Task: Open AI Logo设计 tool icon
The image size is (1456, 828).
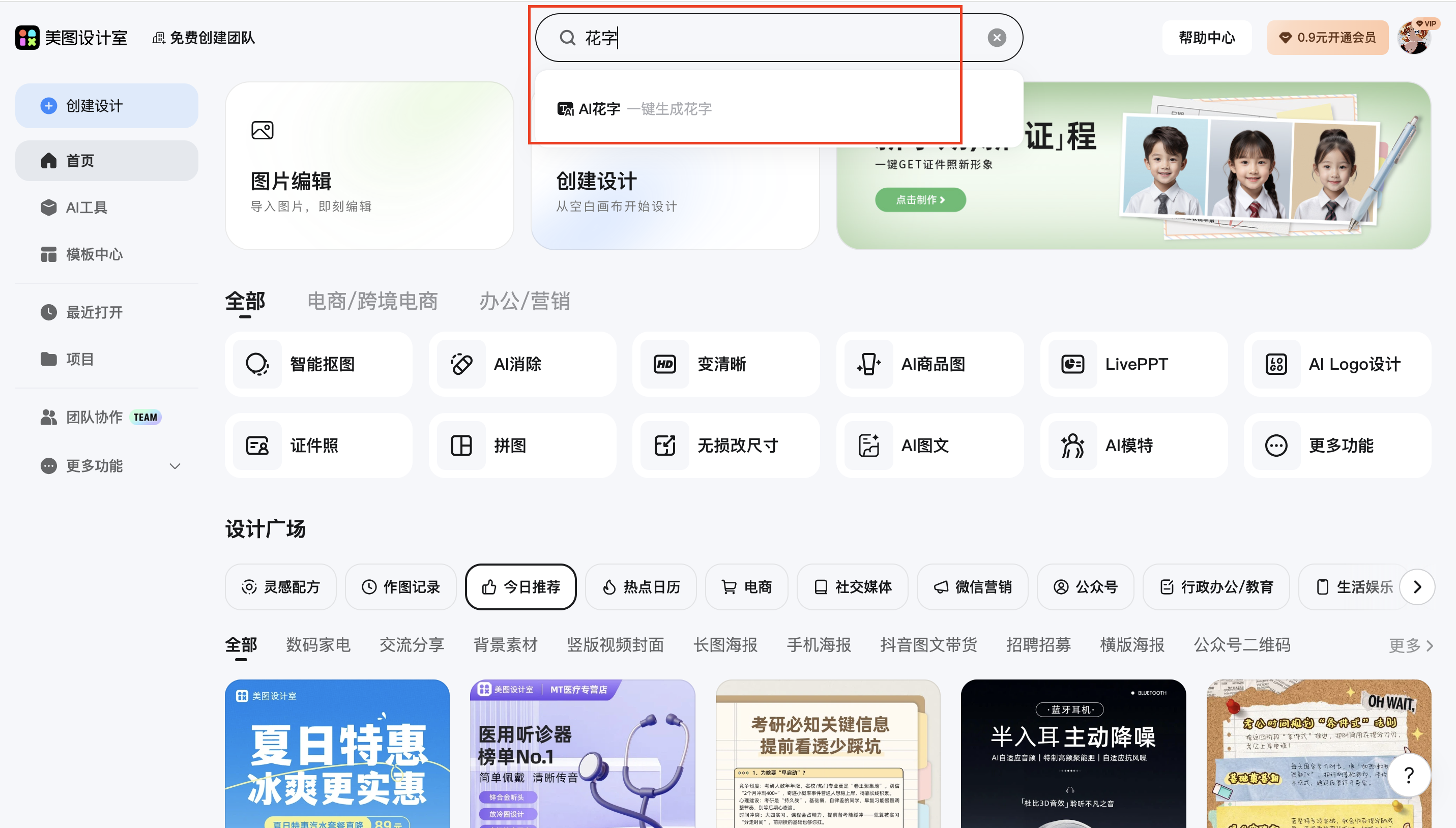Action: [x=1276, y=364]
